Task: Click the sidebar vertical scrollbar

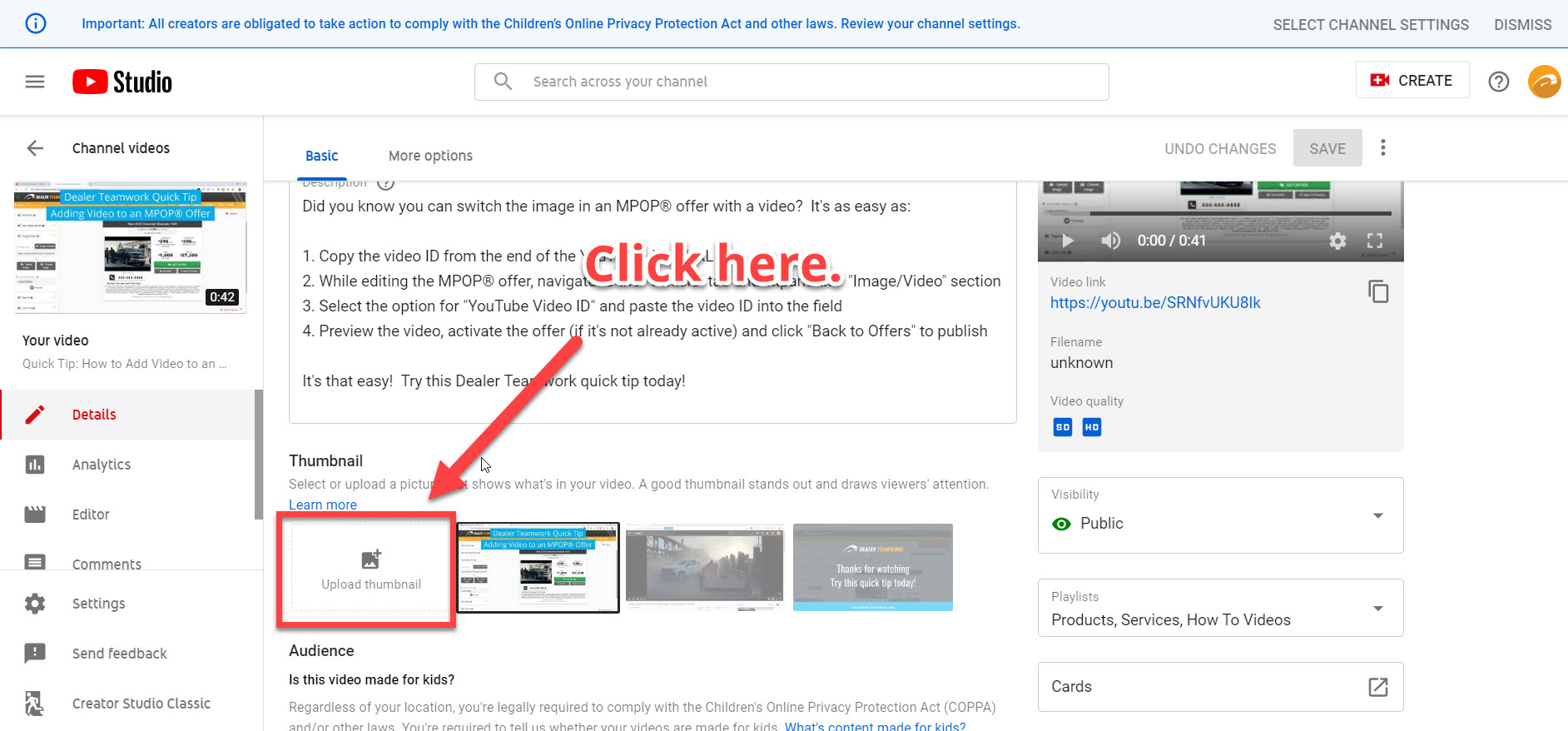Action: tap(258, 455)
